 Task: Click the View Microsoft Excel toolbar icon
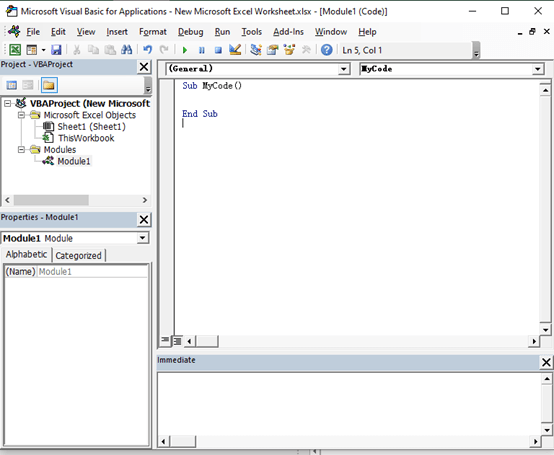coord(15,50)
